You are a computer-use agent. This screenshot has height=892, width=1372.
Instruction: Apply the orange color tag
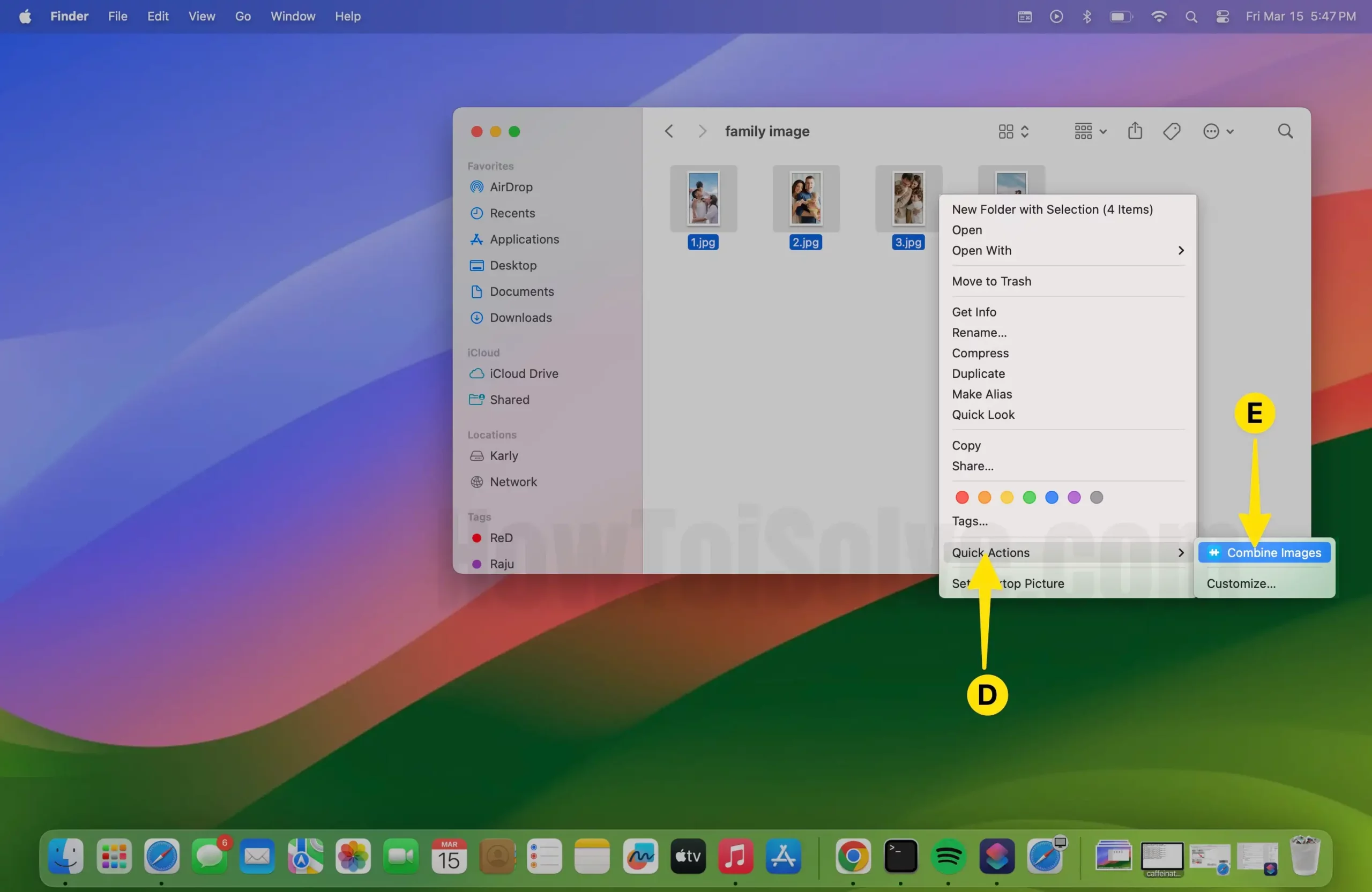point(985,497)
